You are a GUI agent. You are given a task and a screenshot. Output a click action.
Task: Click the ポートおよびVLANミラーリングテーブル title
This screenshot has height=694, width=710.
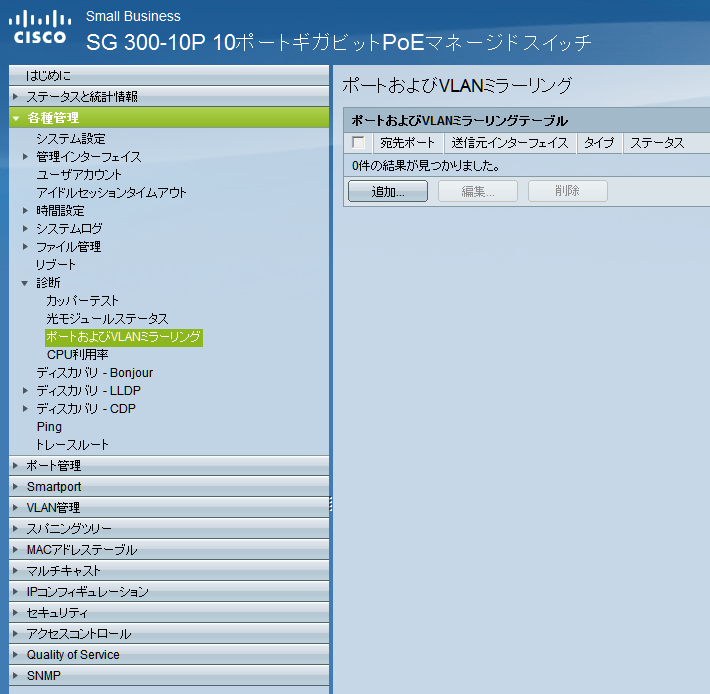click(459, 121)
